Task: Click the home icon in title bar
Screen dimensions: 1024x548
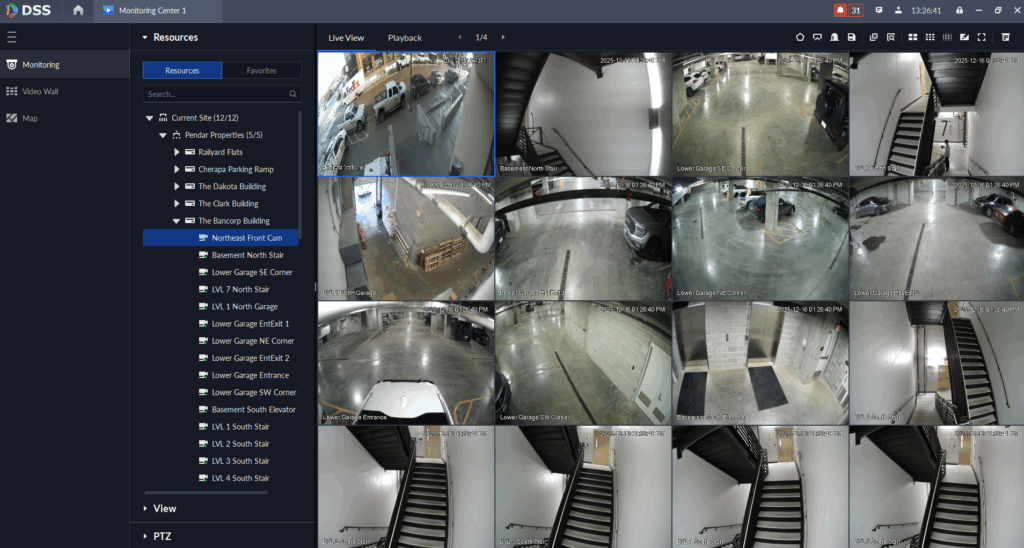Action: 78,10
